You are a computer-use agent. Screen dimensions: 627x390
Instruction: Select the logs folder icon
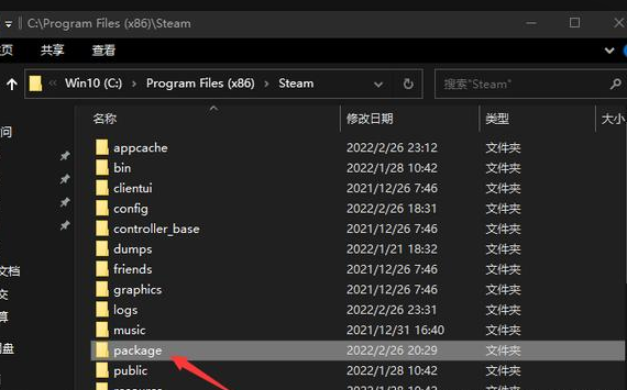102,310
